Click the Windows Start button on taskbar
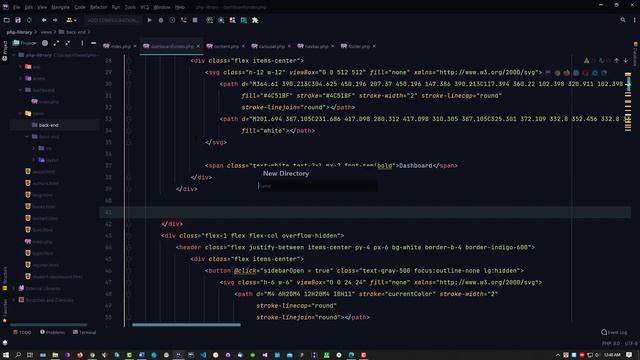This screenshot has width=640, height=360. 6,355
